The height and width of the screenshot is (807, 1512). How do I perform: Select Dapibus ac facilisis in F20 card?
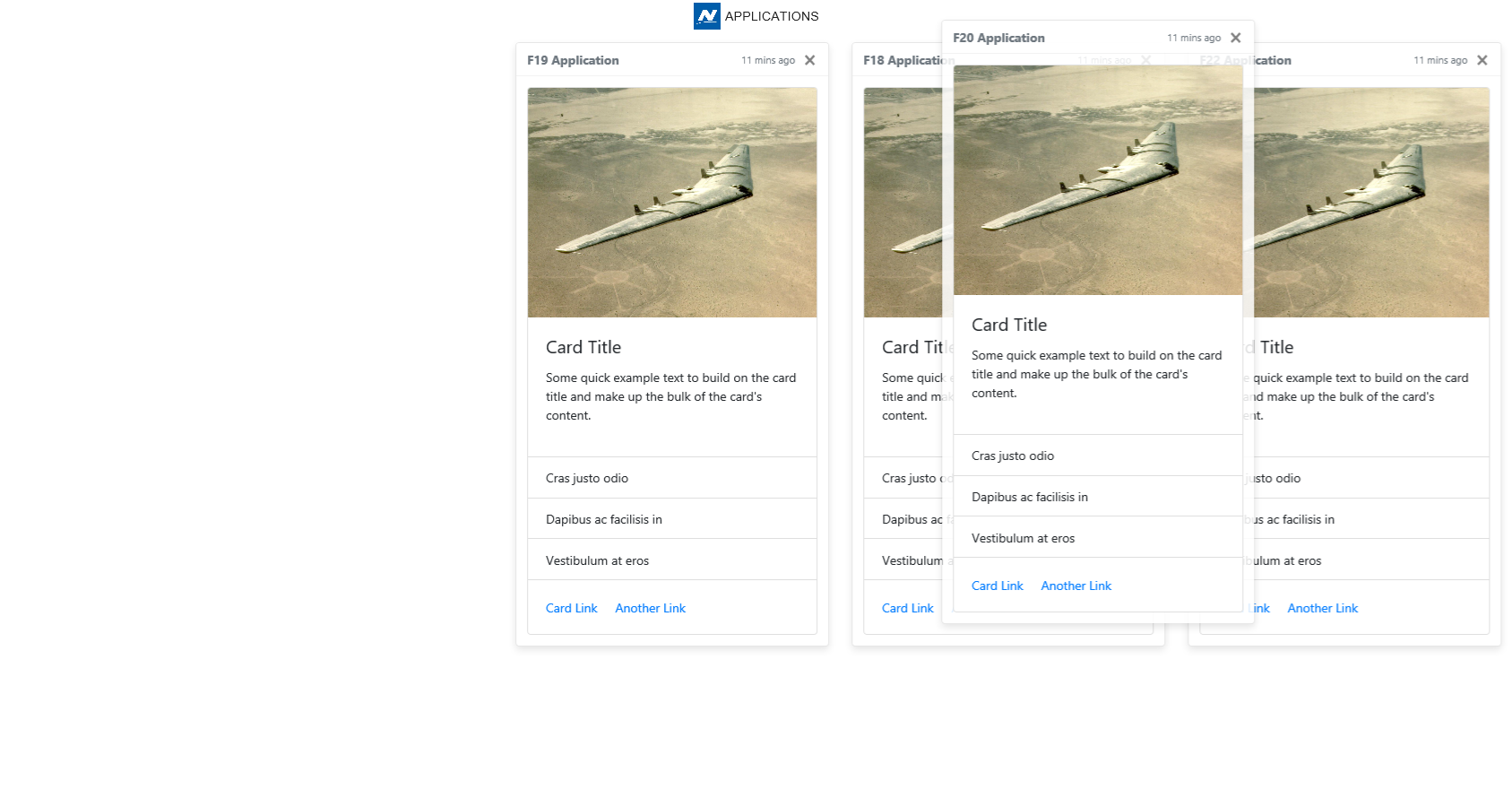[1098, 497]
